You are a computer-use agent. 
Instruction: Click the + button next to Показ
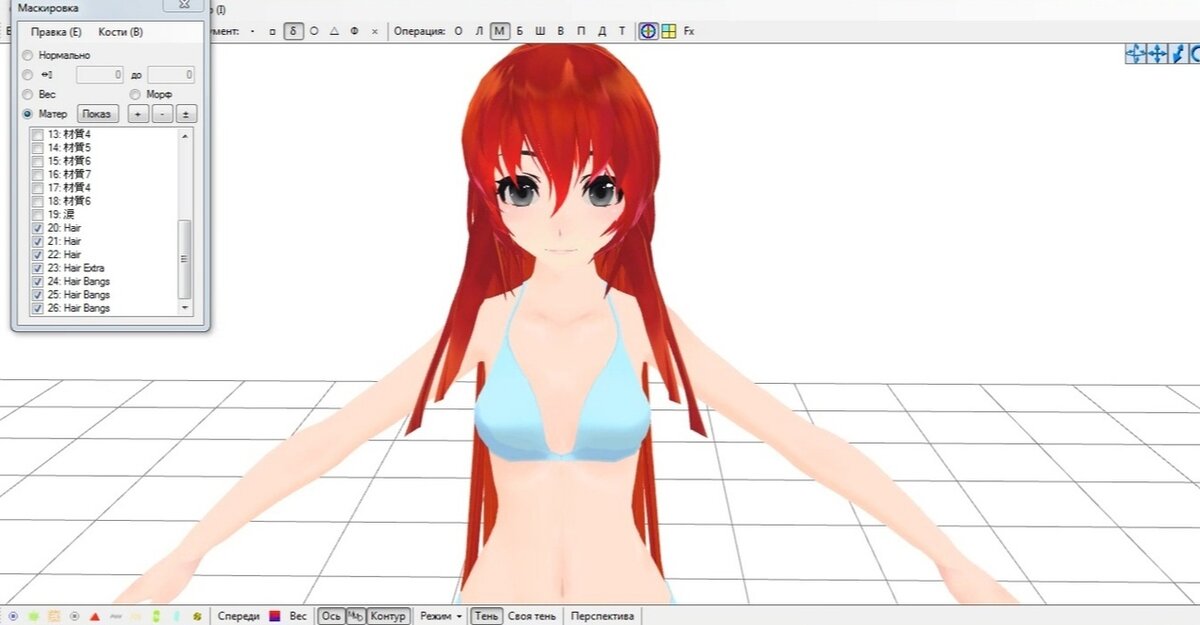(138, 114)
